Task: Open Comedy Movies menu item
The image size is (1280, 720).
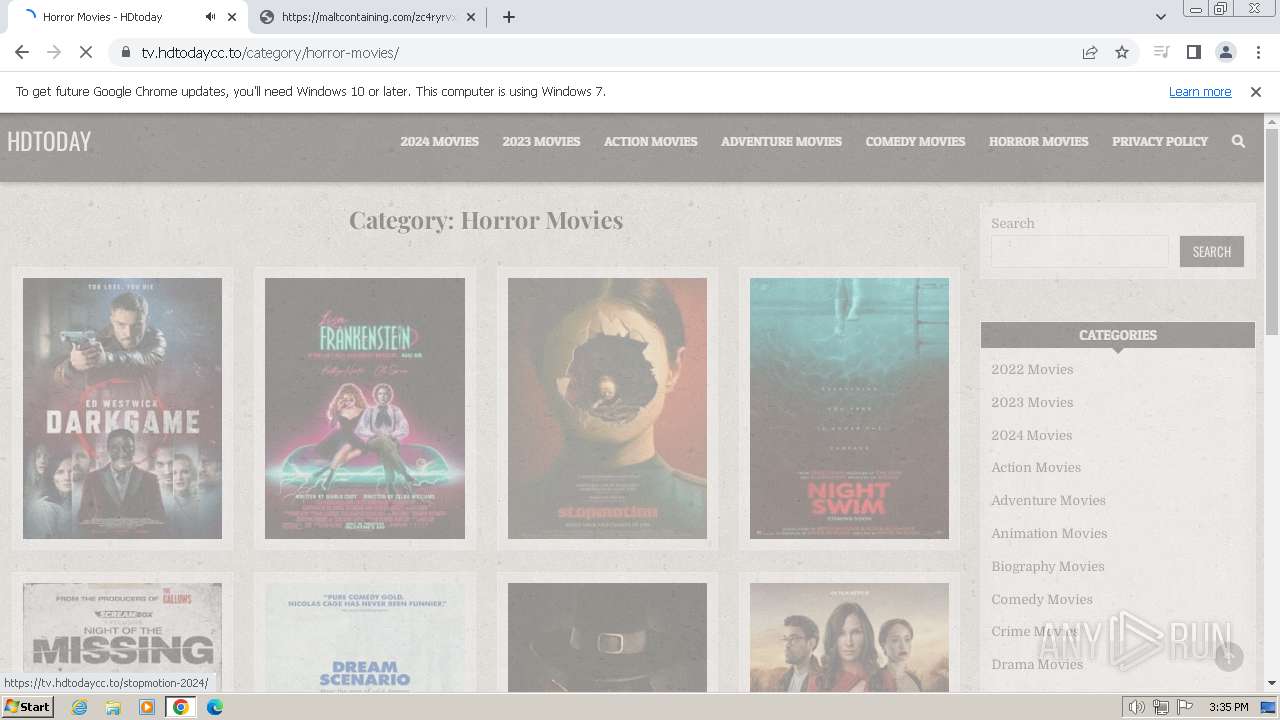Action: point(915,141)
